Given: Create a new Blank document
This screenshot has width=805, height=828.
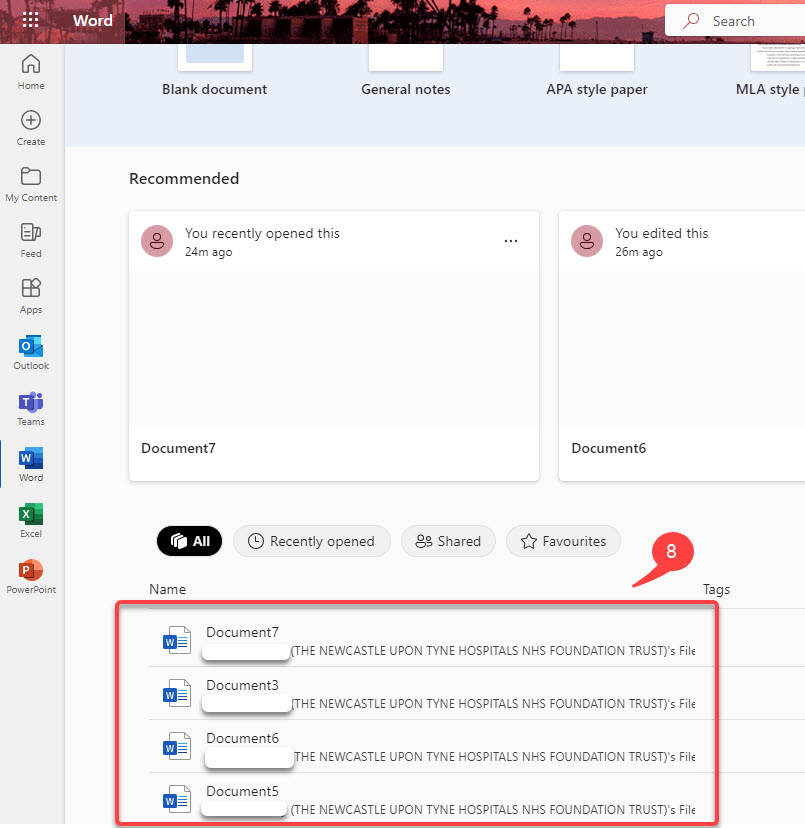Looking at the screenshot, I should pyautogui.click(x=214, y=71).
